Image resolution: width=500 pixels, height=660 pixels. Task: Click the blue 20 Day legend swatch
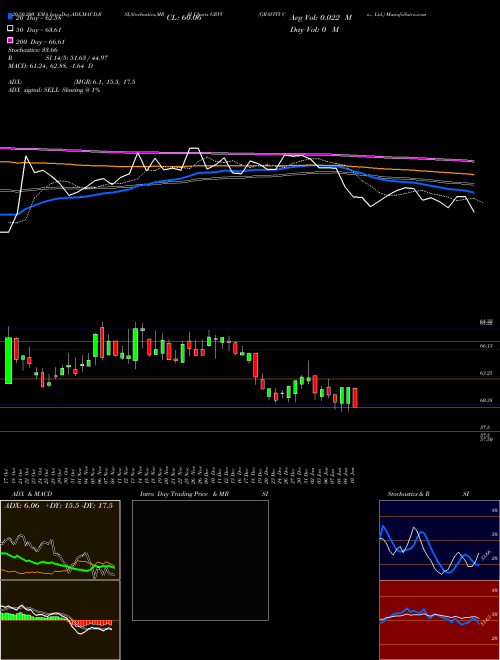point(10,17)
